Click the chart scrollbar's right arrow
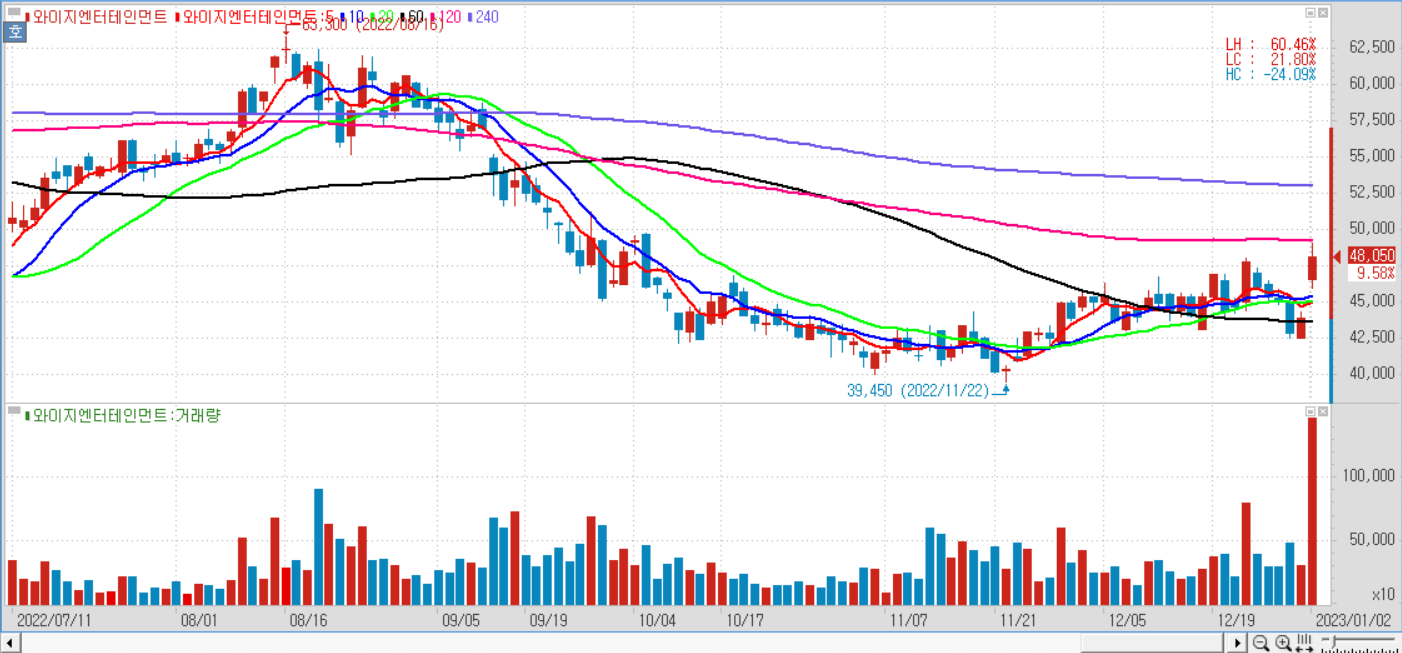This screenshot has width=1402, height=653. (1238, 642)
